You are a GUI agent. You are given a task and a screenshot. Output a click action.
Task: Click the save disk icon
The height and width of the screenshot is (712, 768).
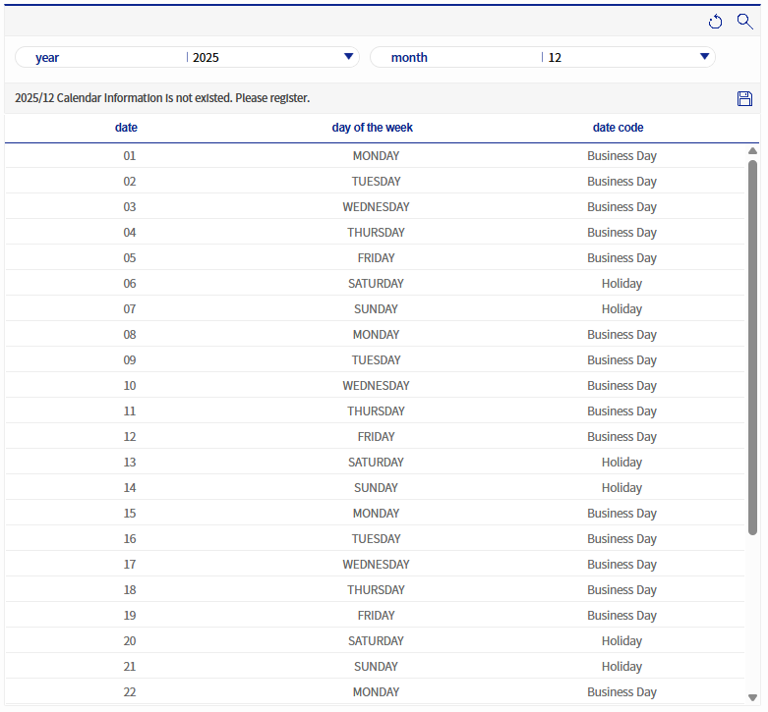pyautogui.click(x=744, y=98)
